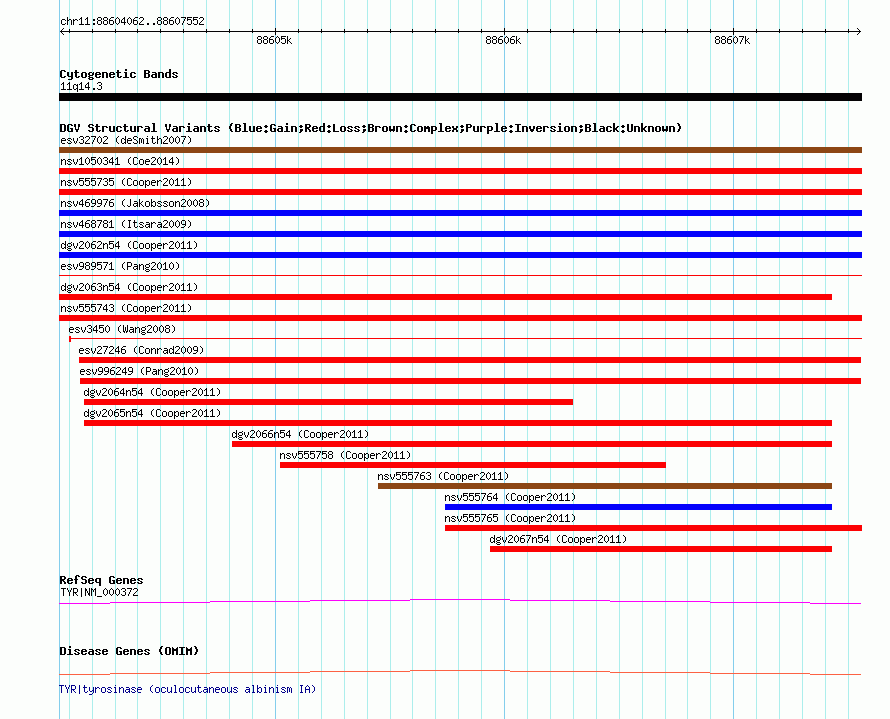This screenshot has width=890, height=719.
Task: Click the orange OMIM disease gene line
Action: pos(460,672)
